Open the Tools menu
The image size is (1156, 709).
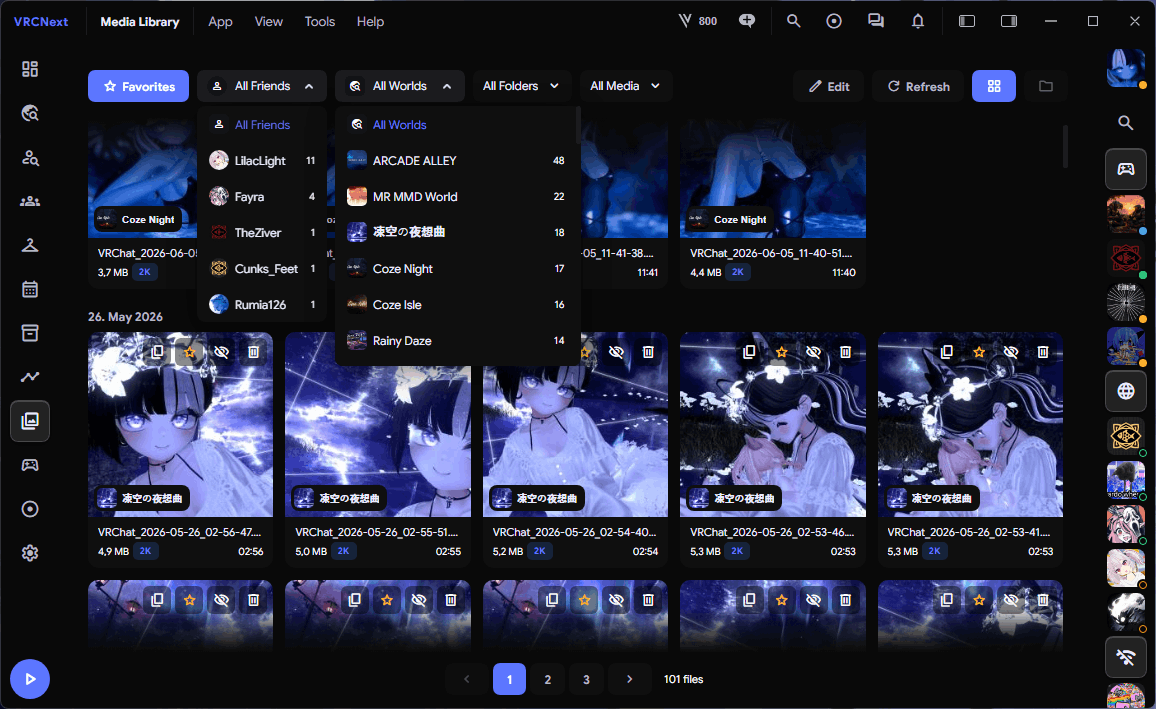pyautogui.click(x=320, y=21)
